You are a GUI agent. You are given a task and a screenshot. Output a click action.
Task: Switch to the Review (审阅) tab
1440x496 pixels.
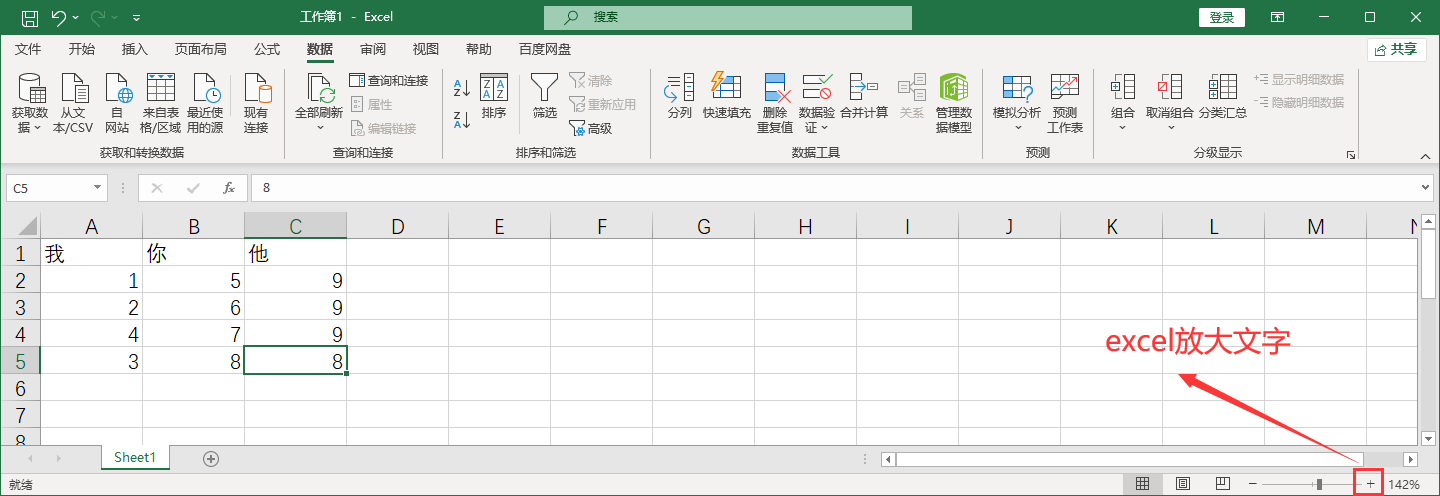click(373, 49)
